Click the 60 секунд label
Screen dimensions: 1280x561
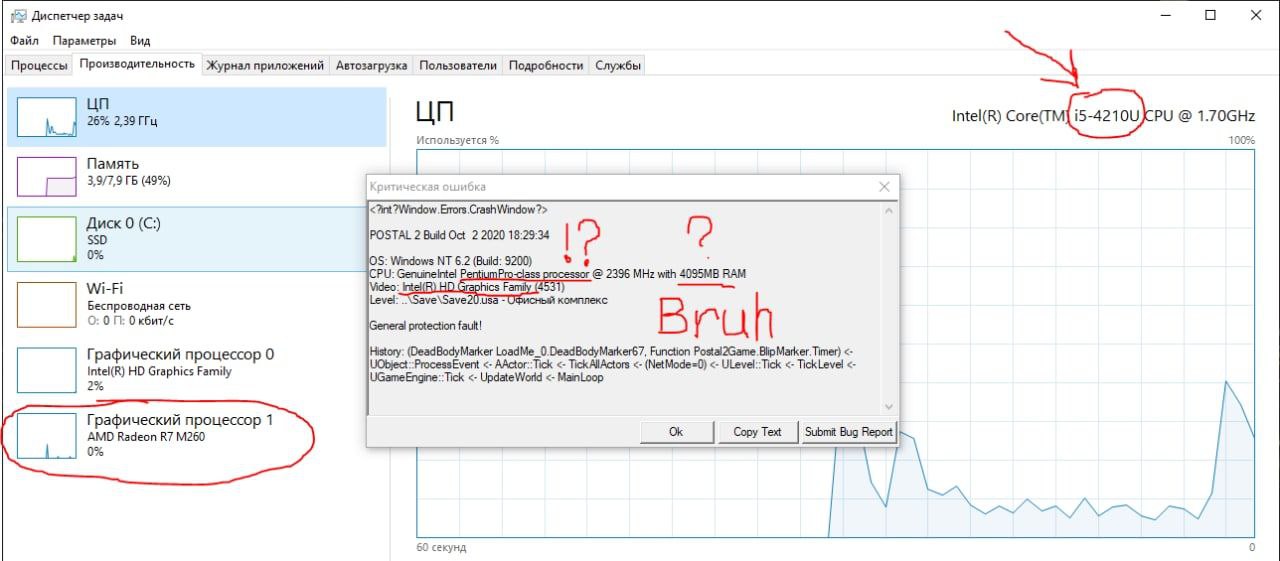[441, 547]
